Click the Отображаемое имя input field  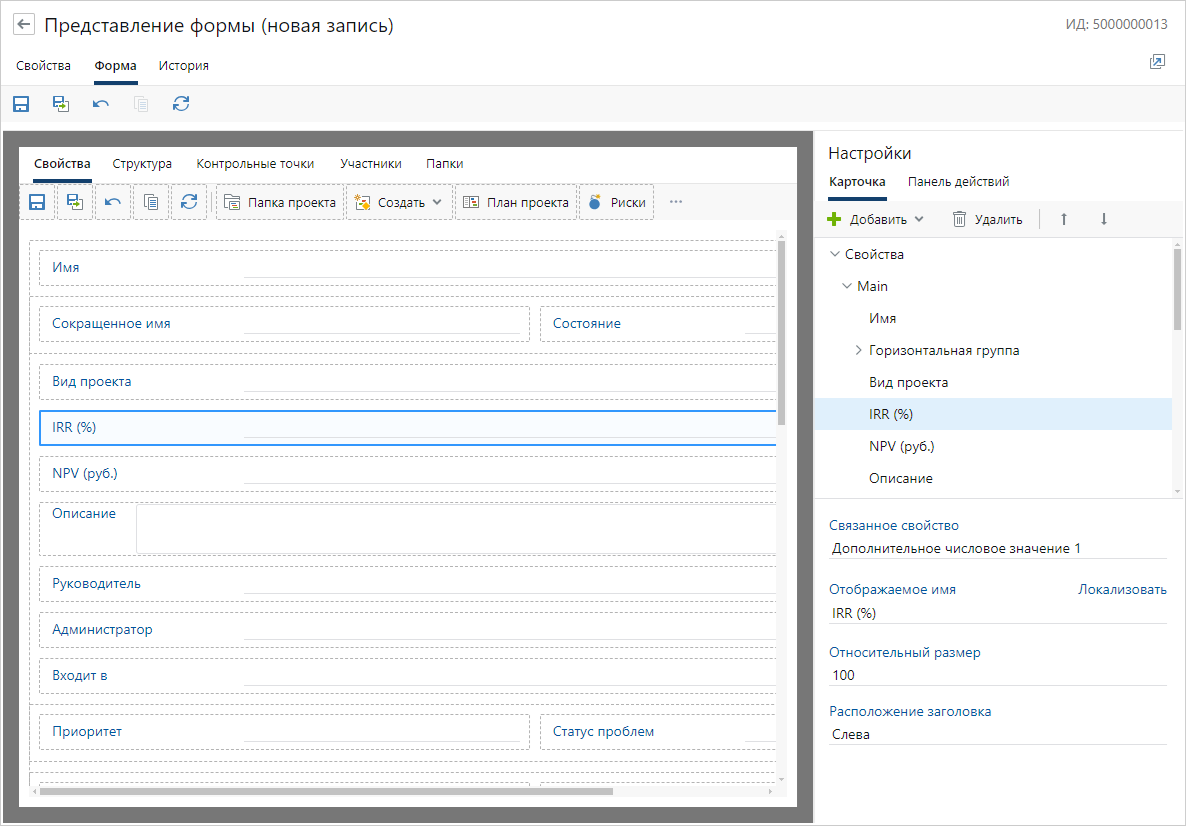[x=998, y=613]
